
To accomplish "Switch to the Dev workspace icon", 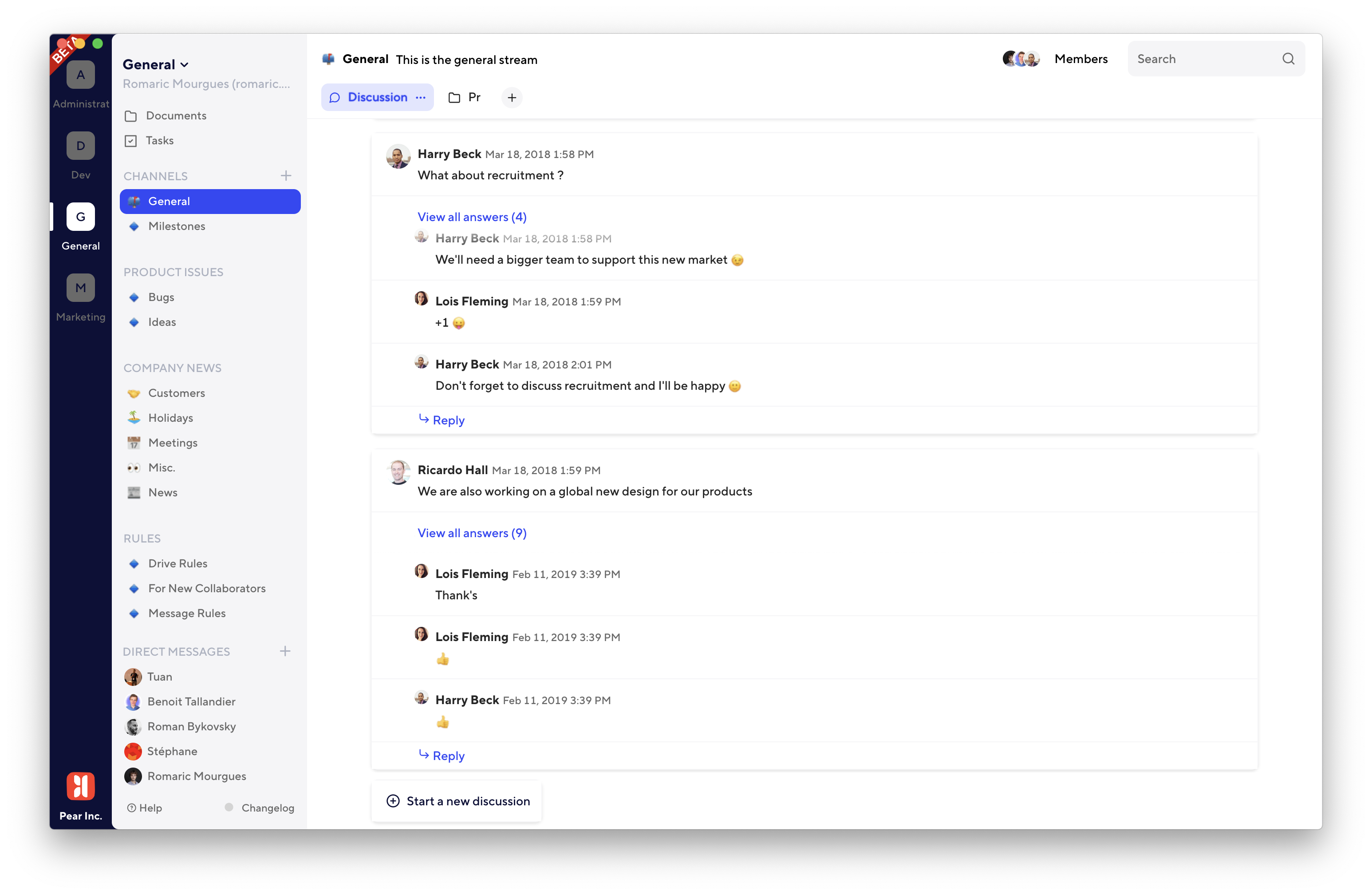I will 80,145.
